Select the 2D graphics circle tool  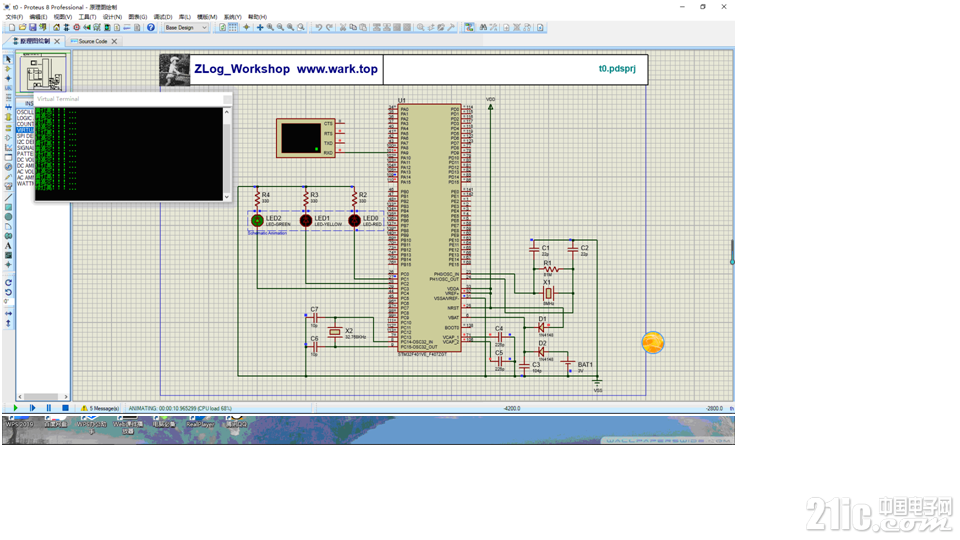click(8, 217)
